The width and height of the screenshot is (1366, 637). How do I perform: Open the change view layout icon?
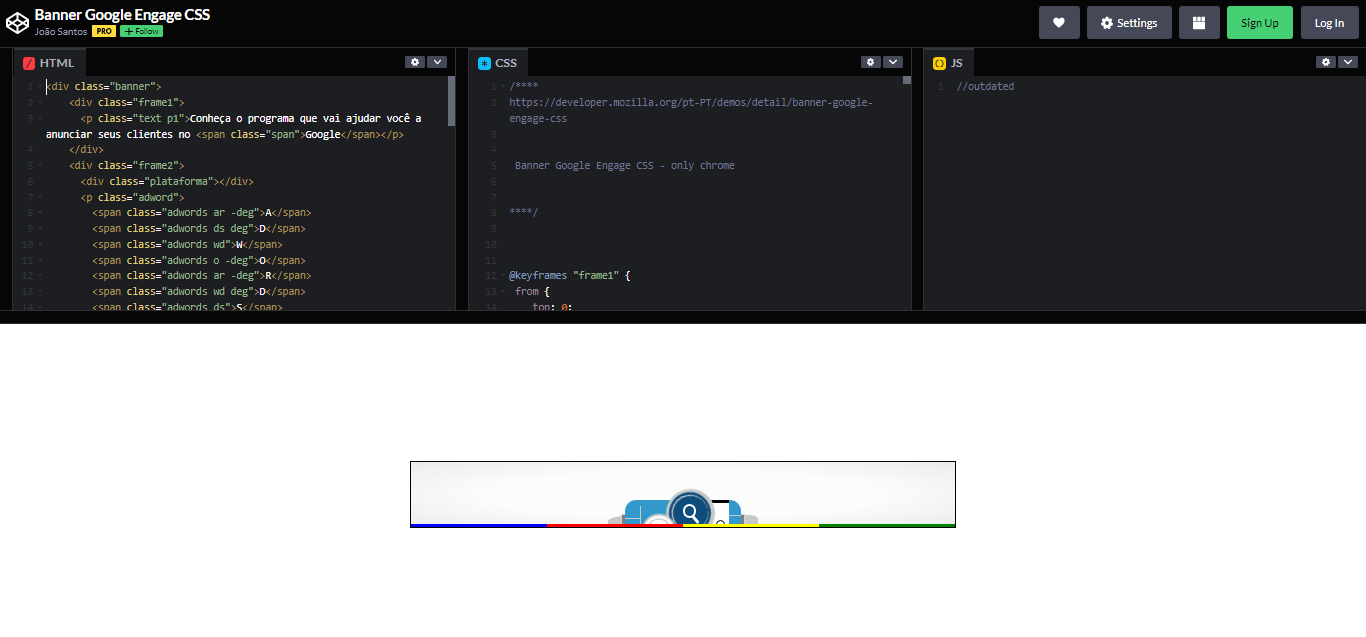1199,22
